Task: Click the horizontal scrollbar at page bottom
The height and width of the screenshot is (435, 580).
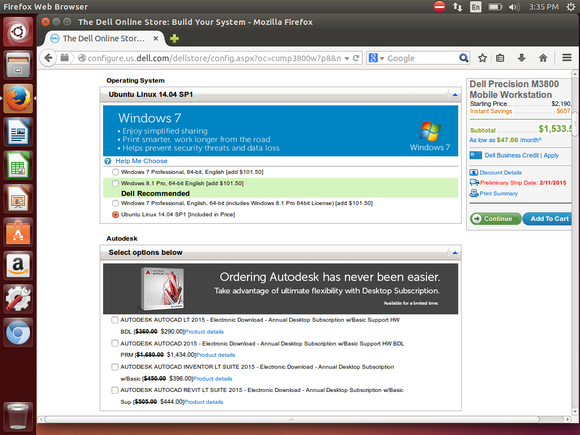Action: (291, 419)
